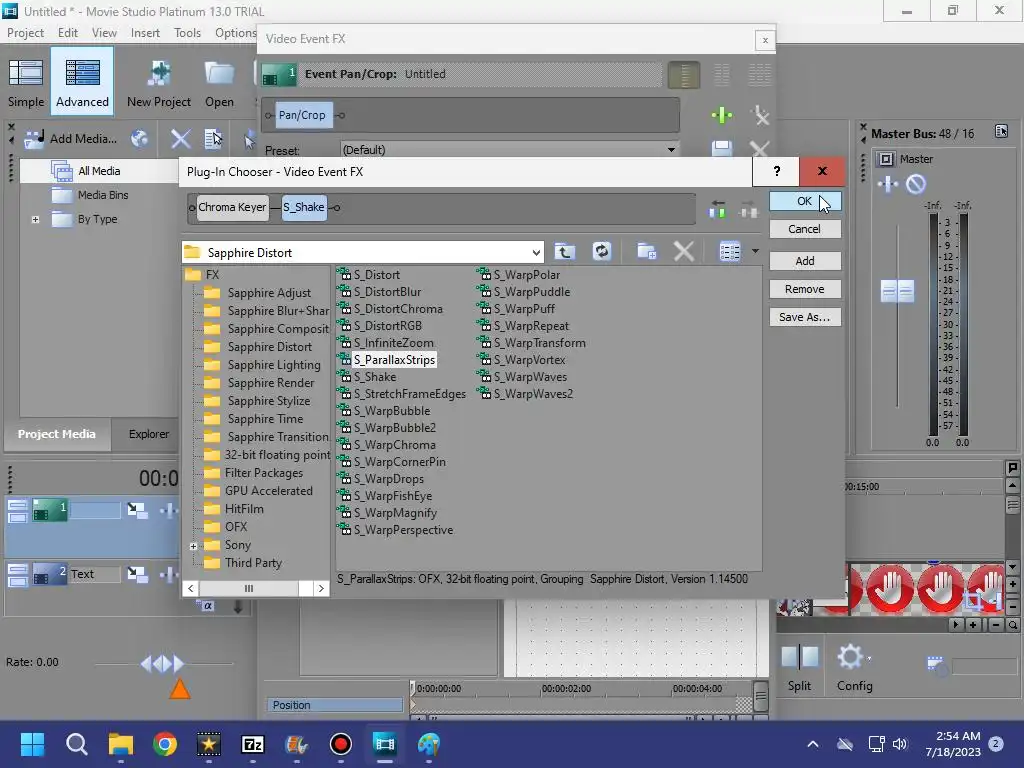Click the folder tree horizontal scrollbar thumb
Viewport: 1024px width, 768px height.
click(249, 588)
